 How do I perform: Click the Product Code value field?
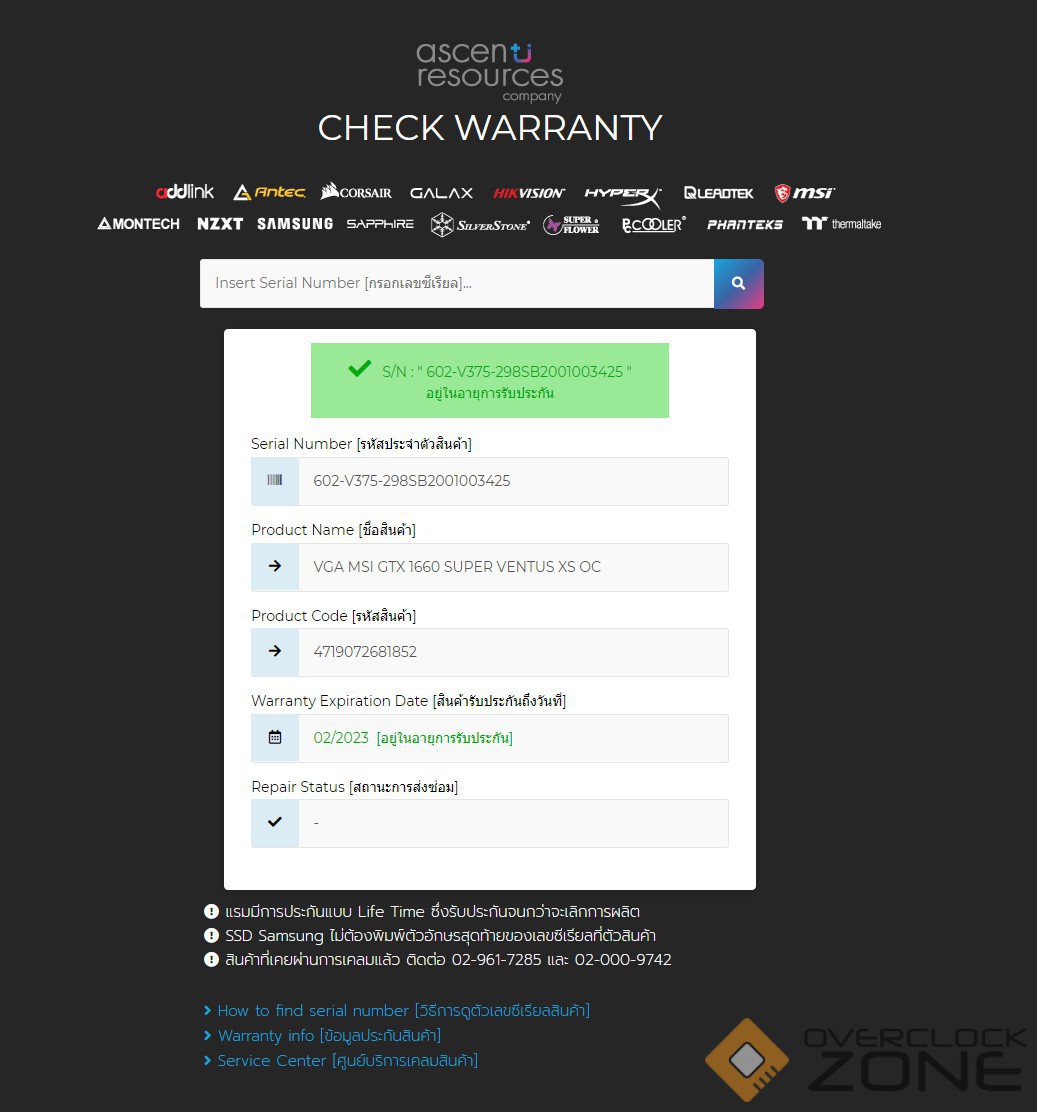tap(514, 652)
